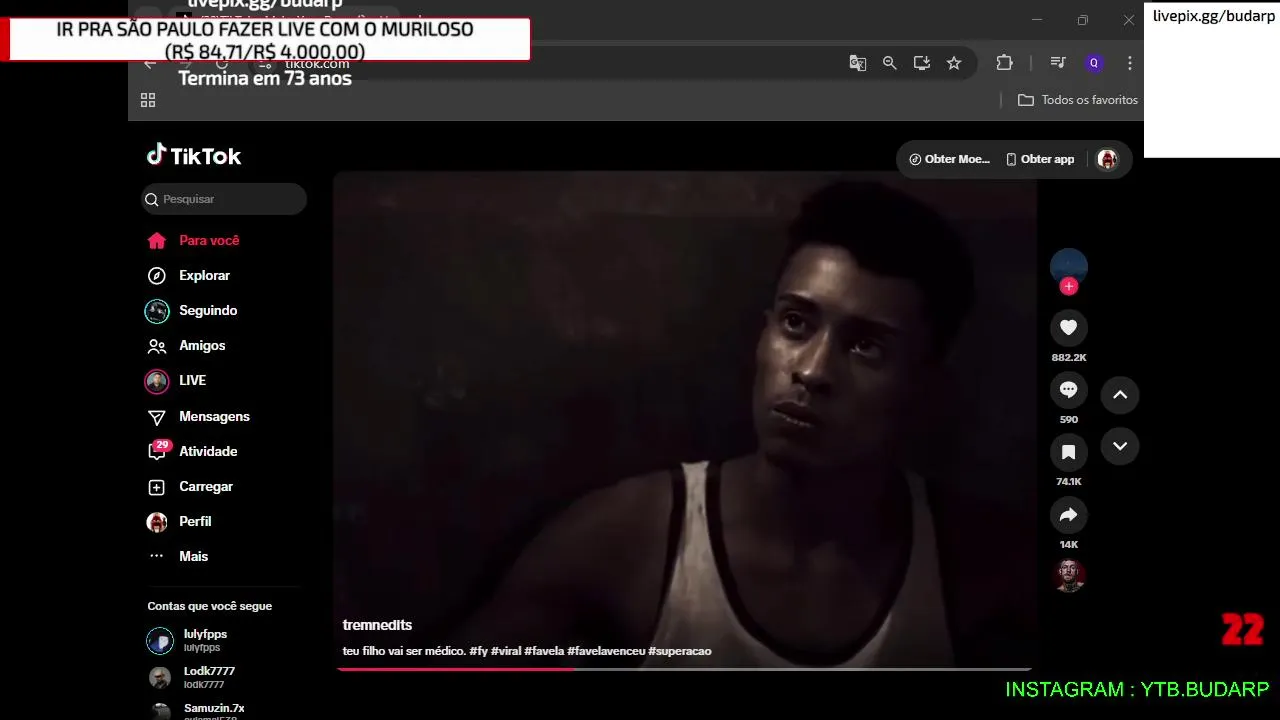
Task: Seek in the video progress bar
Action: click(684, 669)
